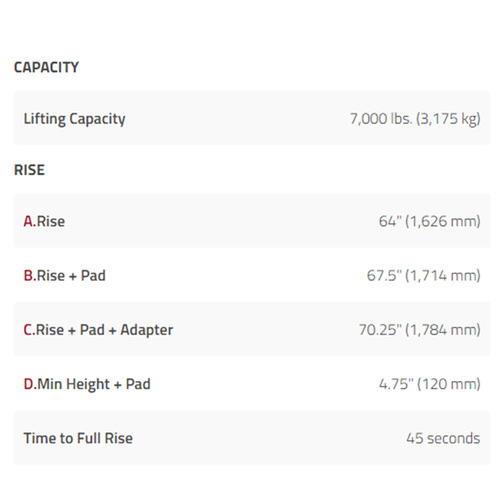Click the red letter B marker
The height and width of the screenshot is (500, 500).
click(x=30, y=276)
